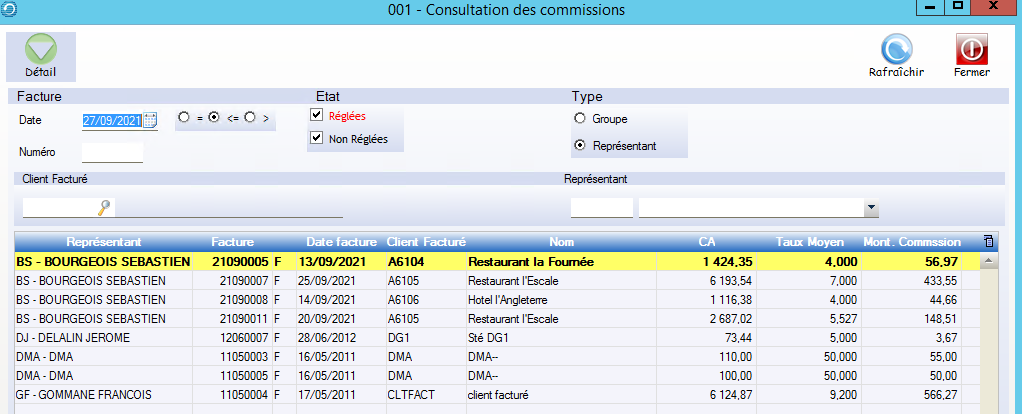Click the Représentant code input field

click(x=601, y=207)
